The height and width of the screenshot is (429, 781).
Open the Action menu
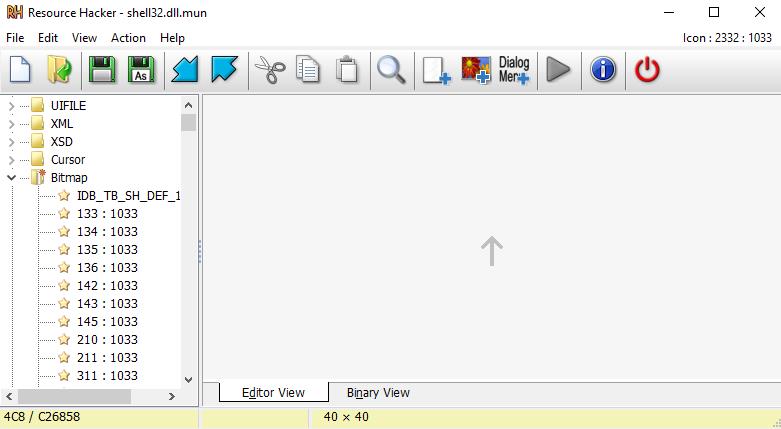click(128, 38)
